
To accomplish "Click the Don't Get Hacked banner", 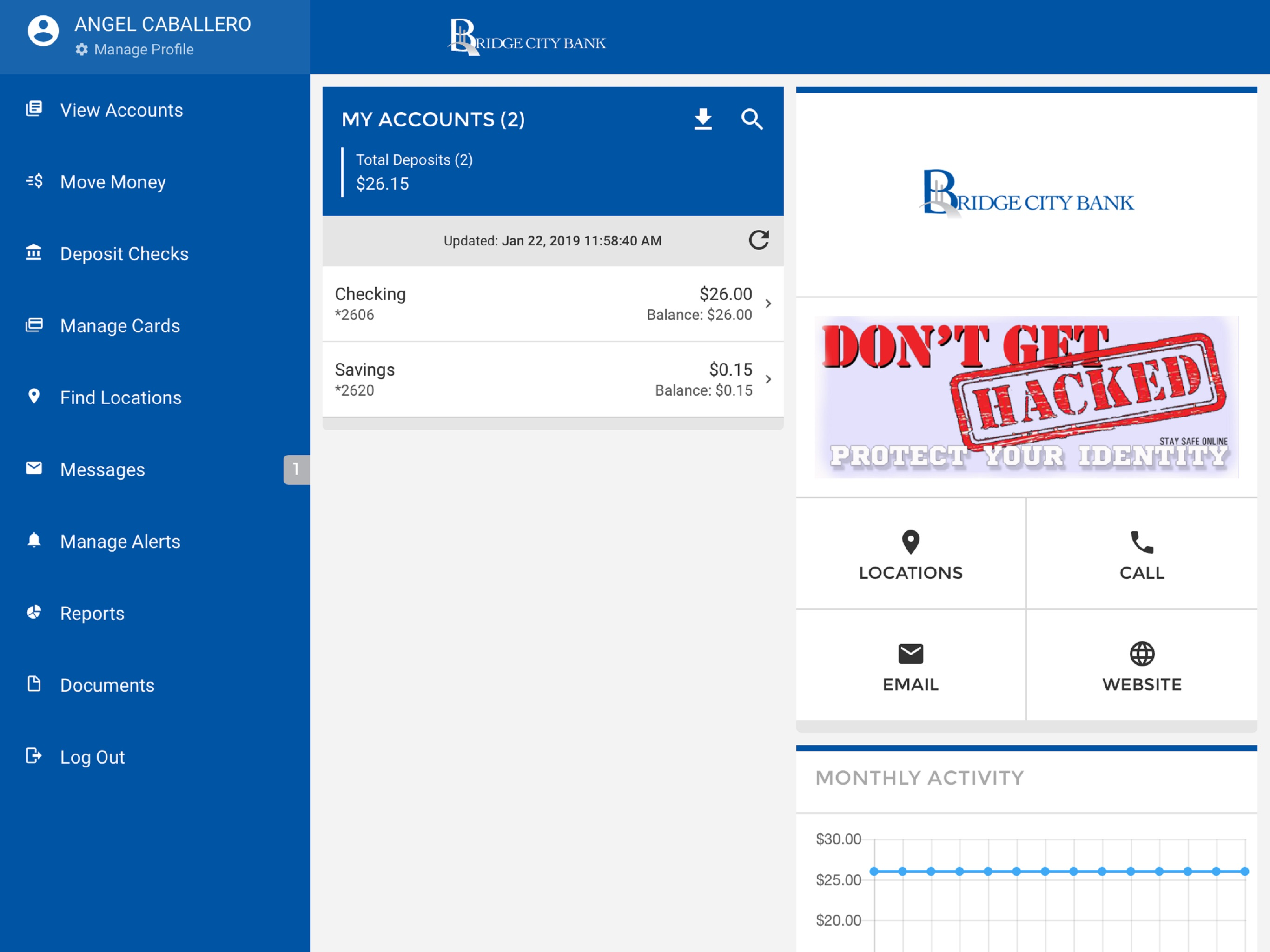I will click(1026, 397).
